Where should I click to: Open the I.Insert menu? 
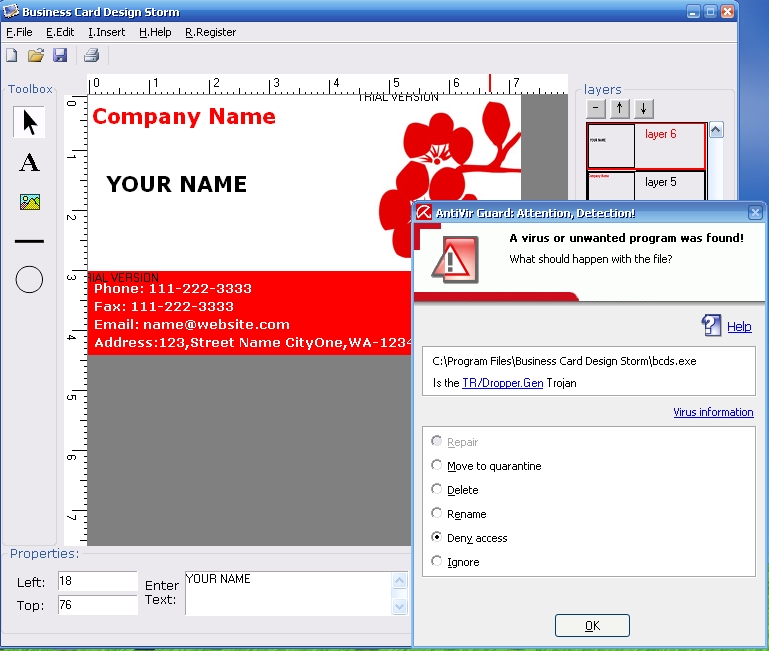point(106,32)
